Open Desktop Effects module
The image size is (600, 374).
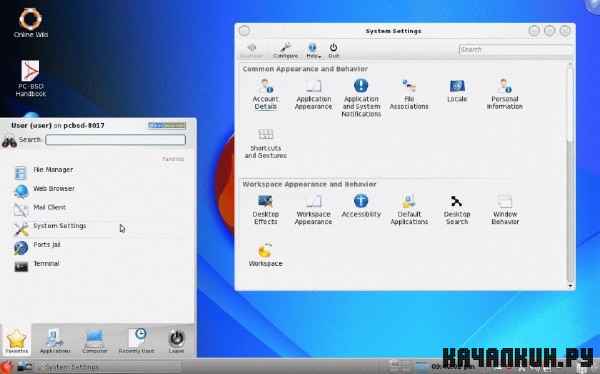tap(266, 209)
